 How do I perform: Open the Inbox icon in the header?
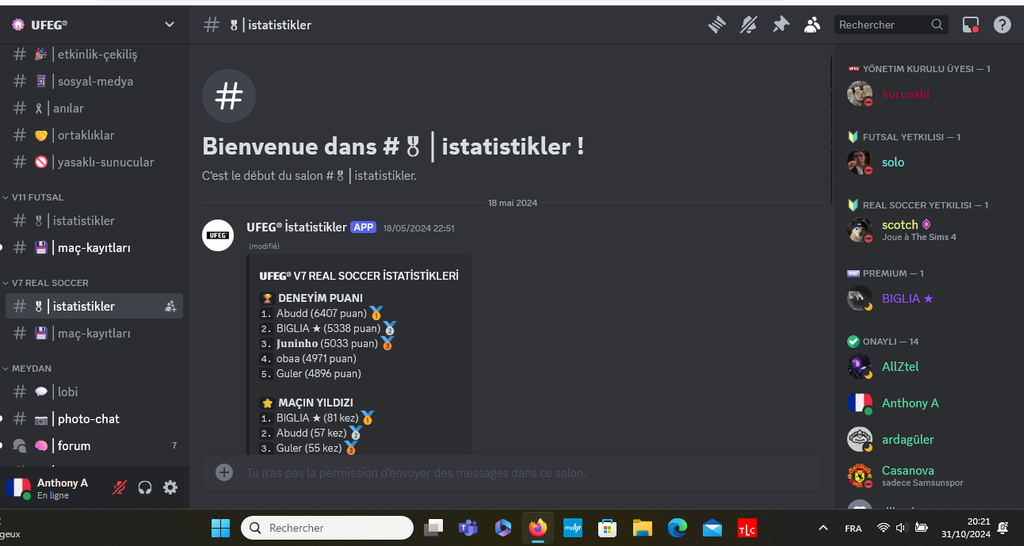point(970,25)
